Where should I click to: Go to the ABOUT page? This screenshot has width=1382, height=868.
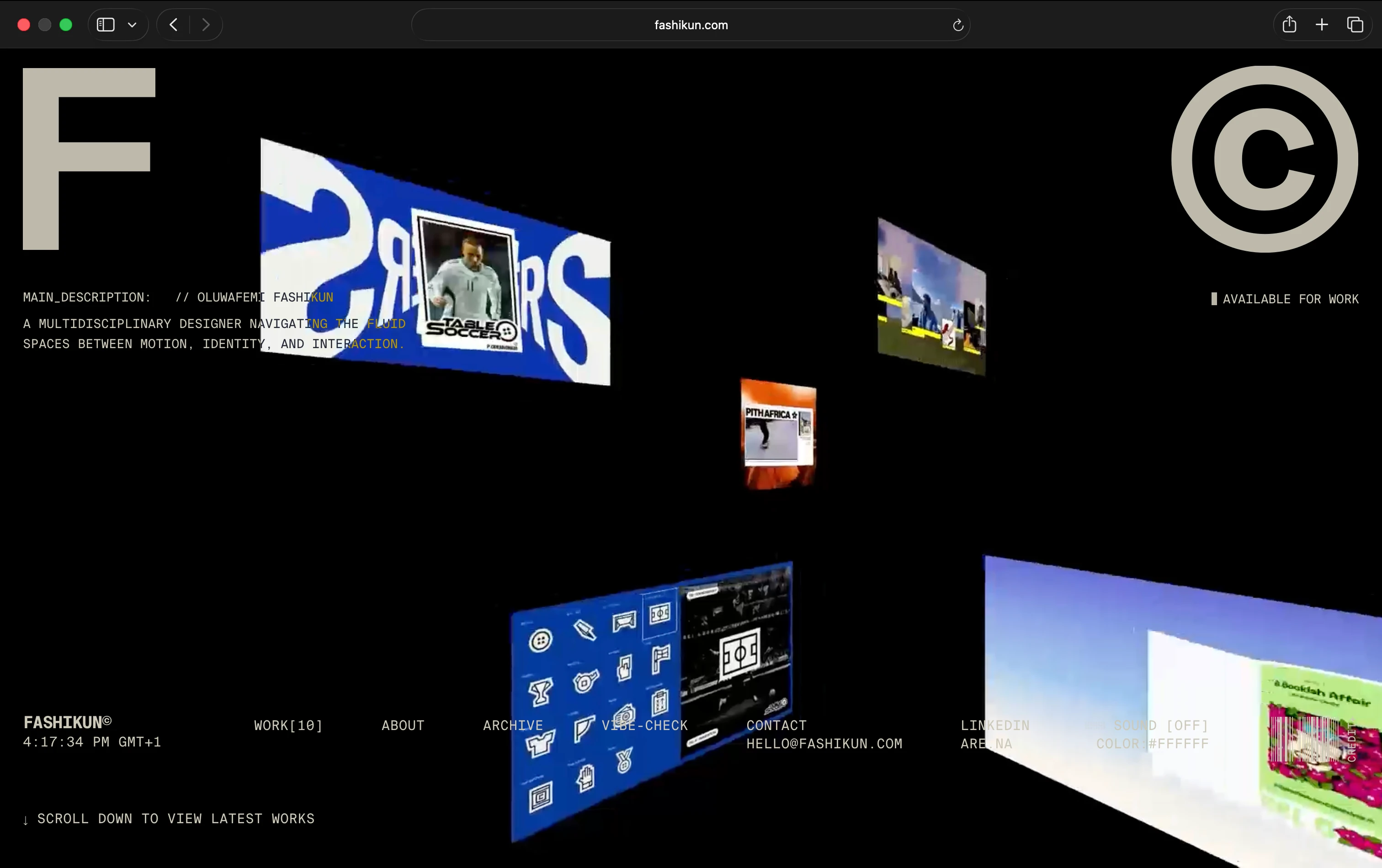[x=403, y=725]
